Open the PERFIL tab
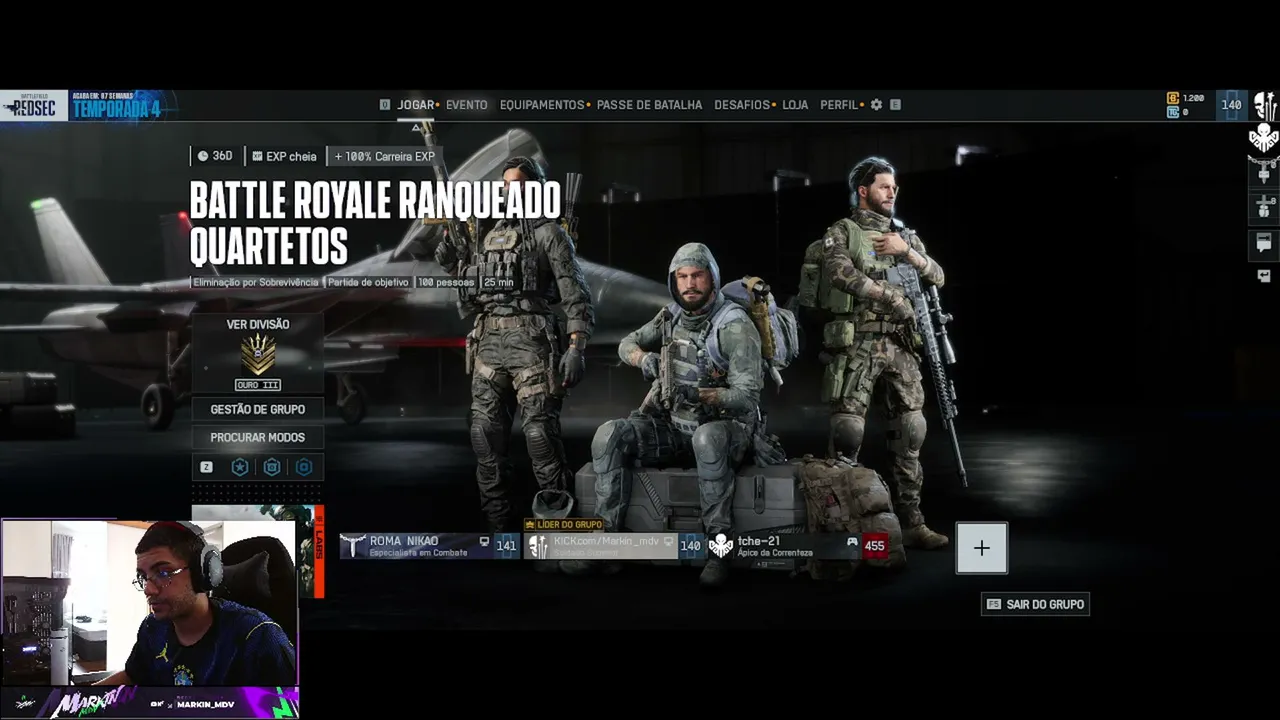This screenshot has width=1280, height=720. [839, 105]
